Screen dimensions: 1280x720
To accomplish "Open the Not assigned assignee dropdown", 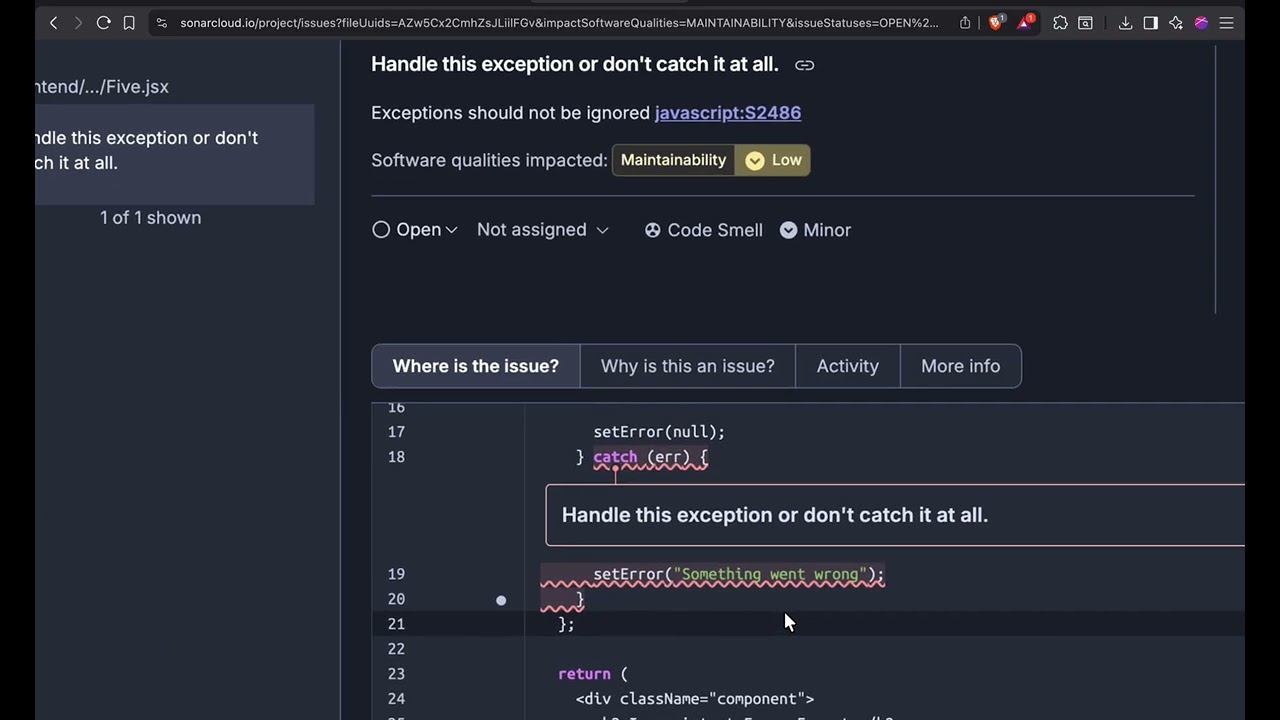I will coord(543,230).
